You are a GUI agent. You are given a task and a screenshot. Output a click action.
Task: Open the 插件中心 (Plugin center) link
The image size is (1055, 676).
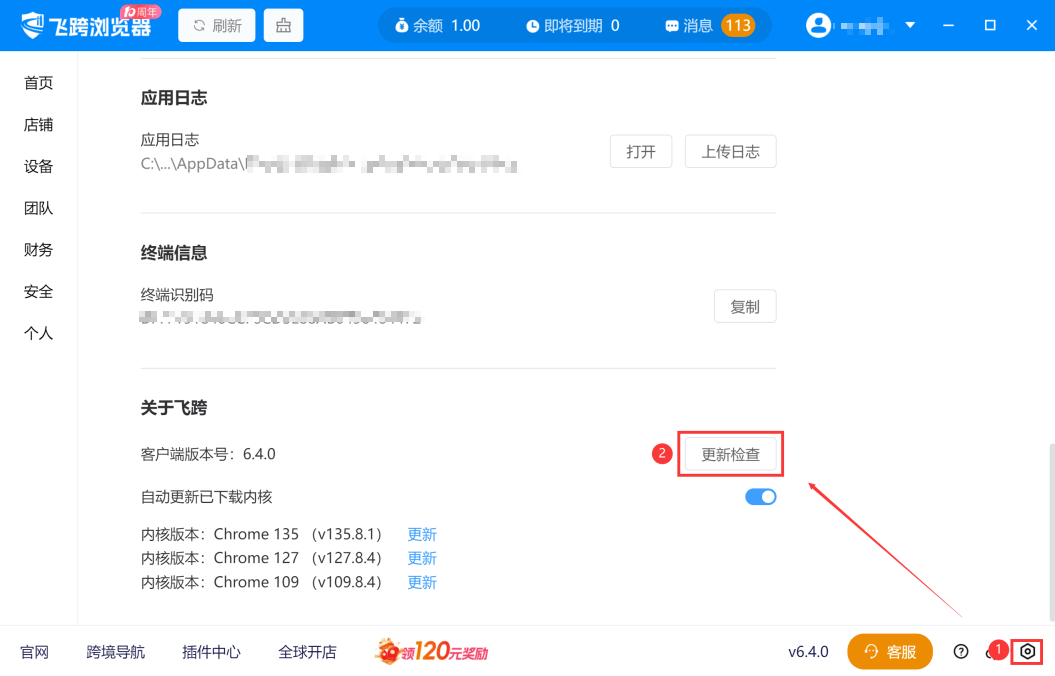tap(211, 652)
